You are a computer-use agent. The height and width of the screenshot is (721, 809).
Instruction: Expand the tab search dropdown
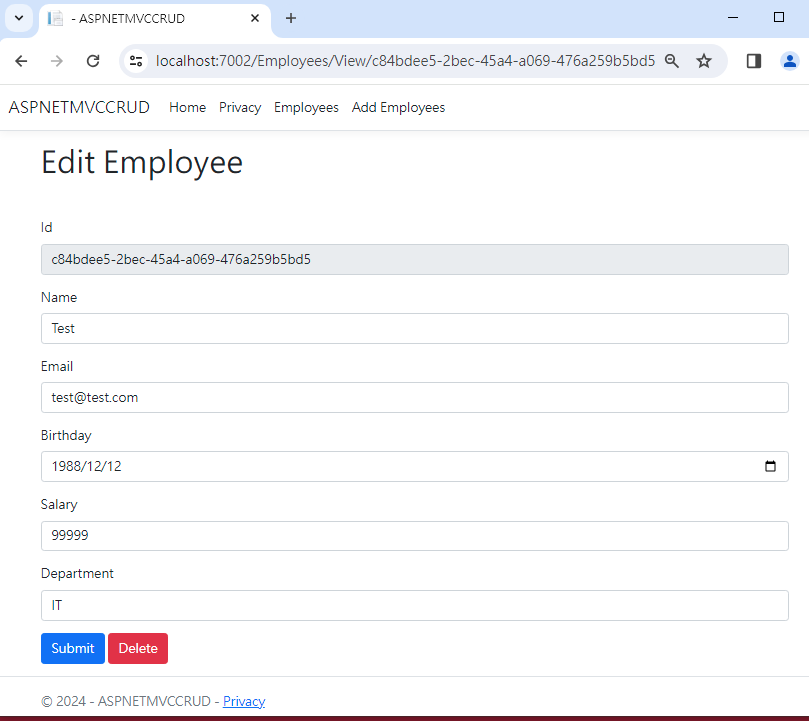tap(18, 18)
